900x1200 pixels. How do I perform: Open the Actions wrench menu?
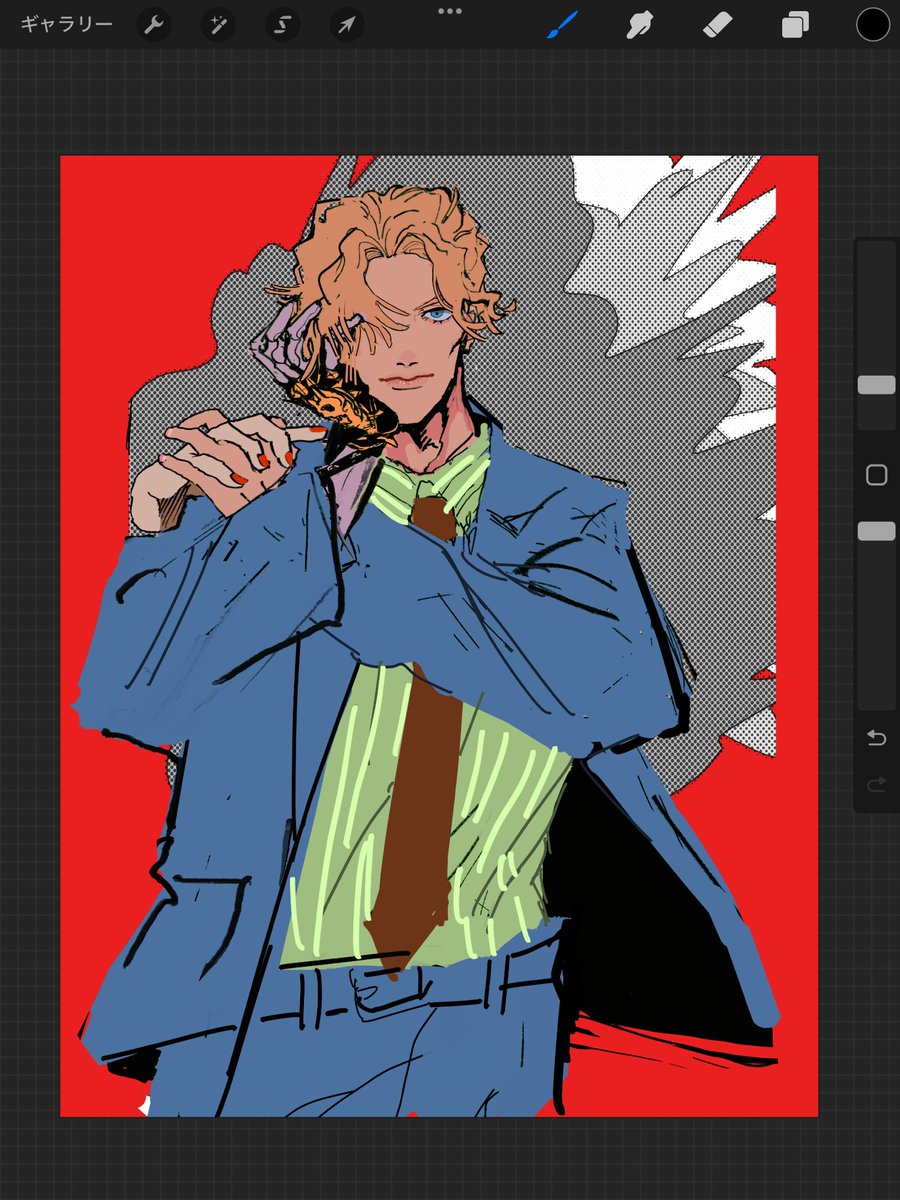152,25
